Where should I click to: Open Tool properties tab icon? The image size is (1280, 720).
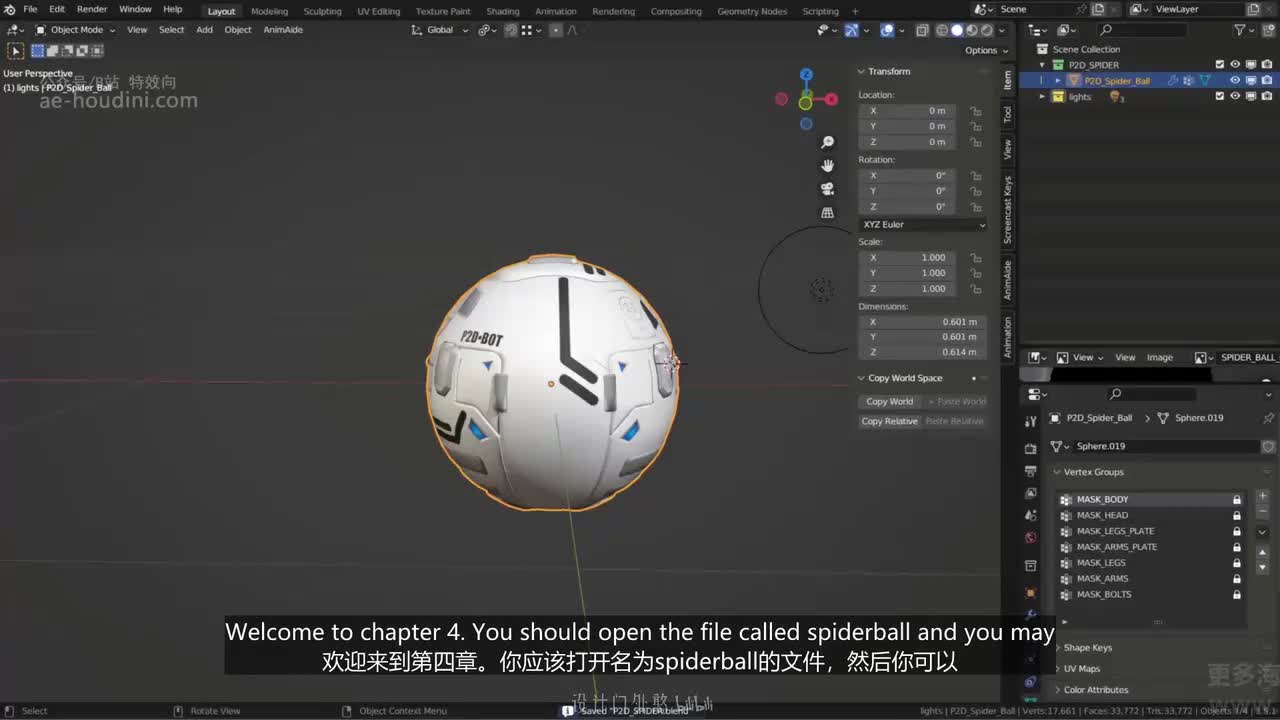pos(1030,423)
